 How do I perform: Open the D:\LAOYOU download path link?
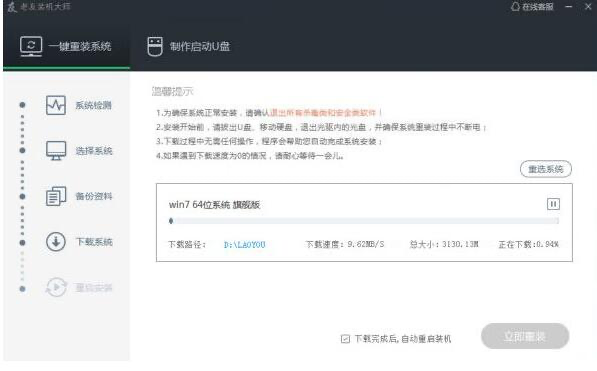pyautogui.click(x=244, y=245)
